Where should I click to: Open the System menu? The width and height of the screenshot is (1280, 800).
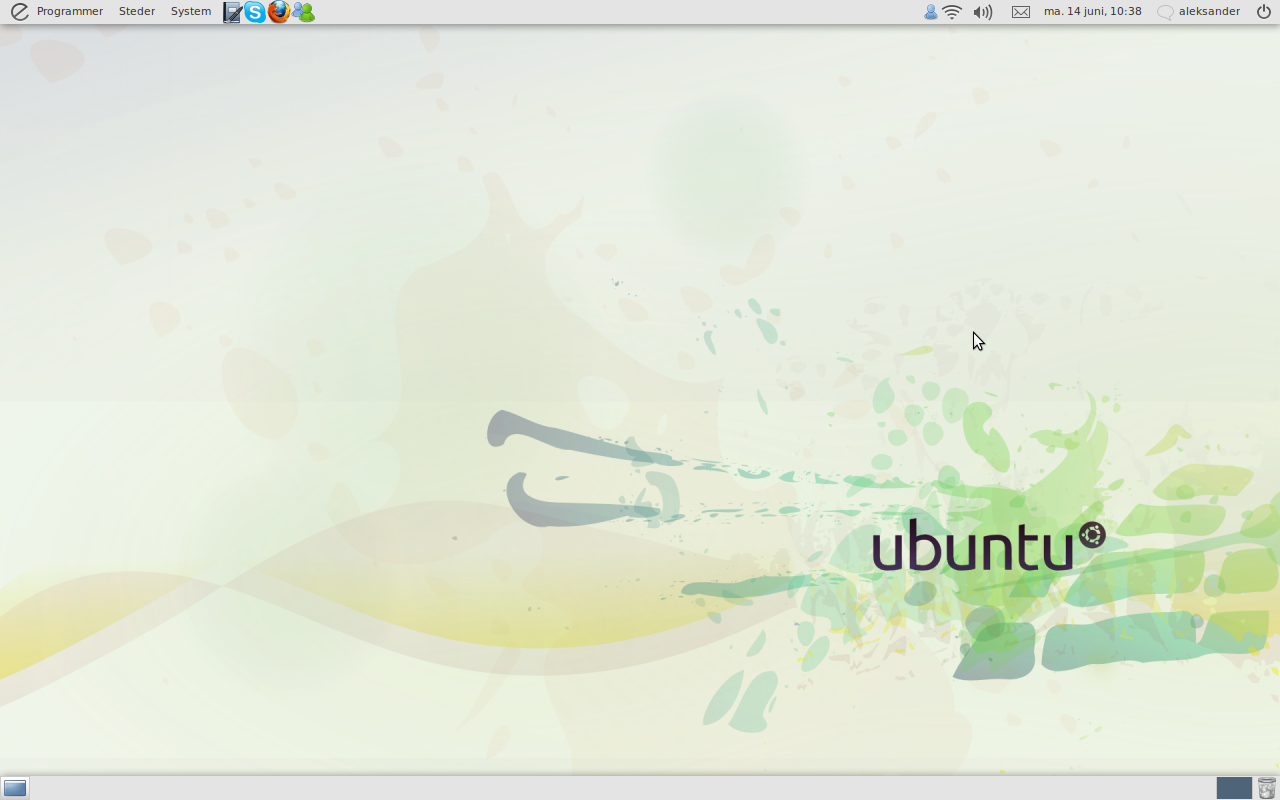[x=191, y=12]
